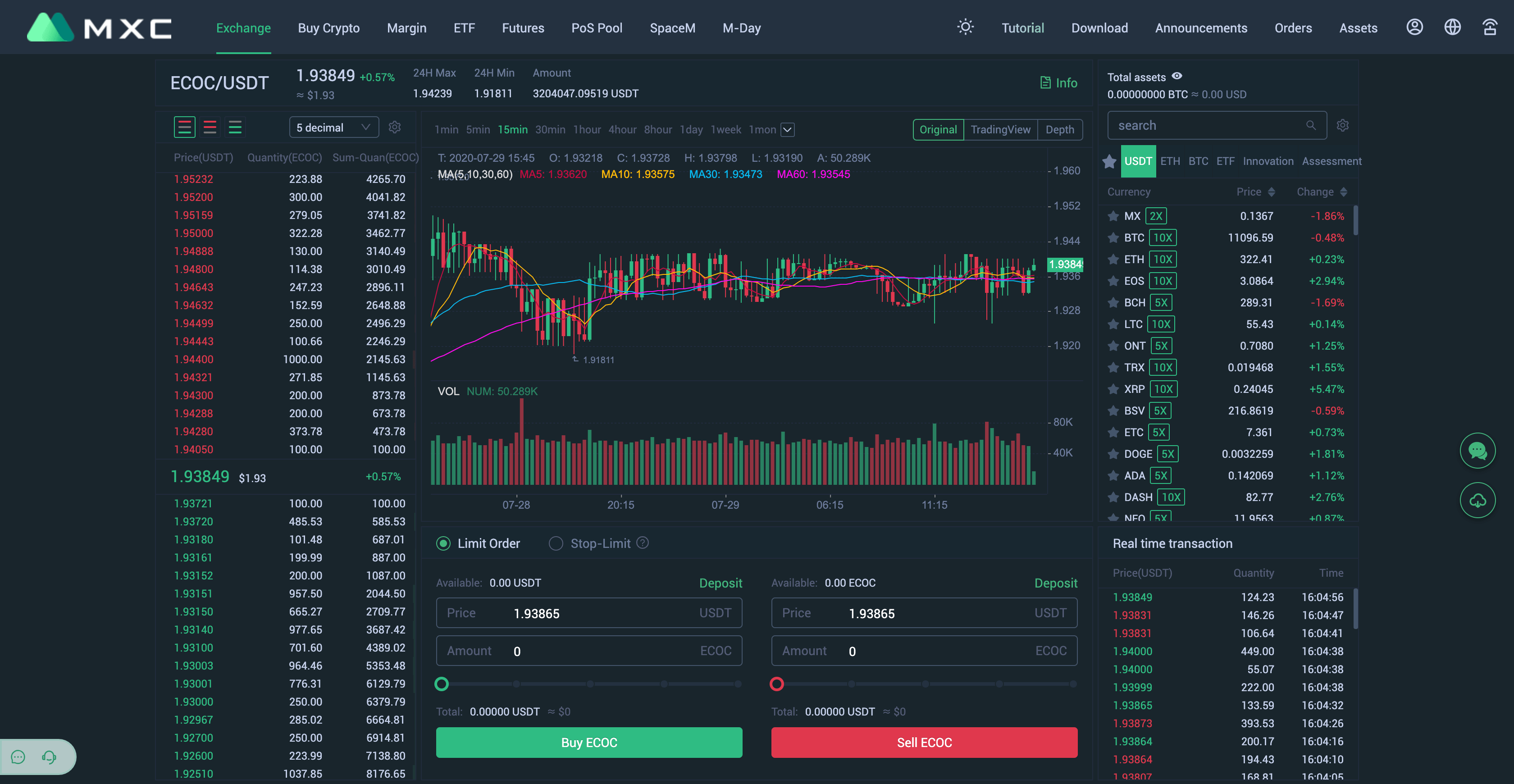Select Limit Order radio button
Viewport: 1514px width, 784px height.
coord(443,543)
